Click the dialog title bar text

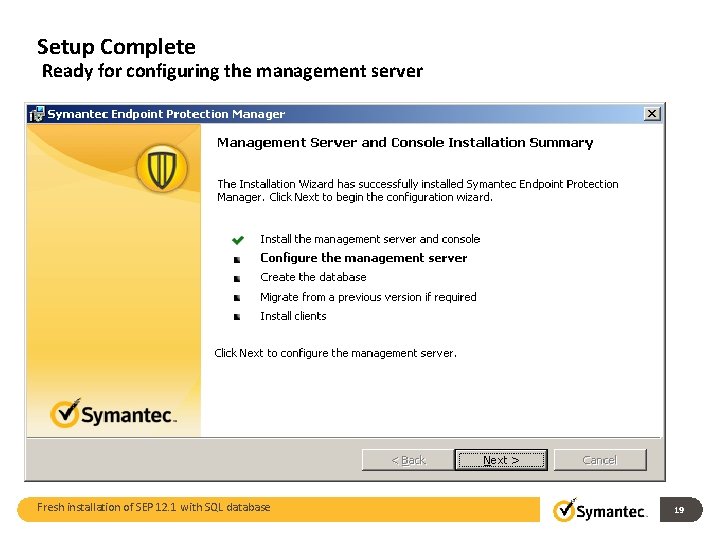click(x=166, y=114)
